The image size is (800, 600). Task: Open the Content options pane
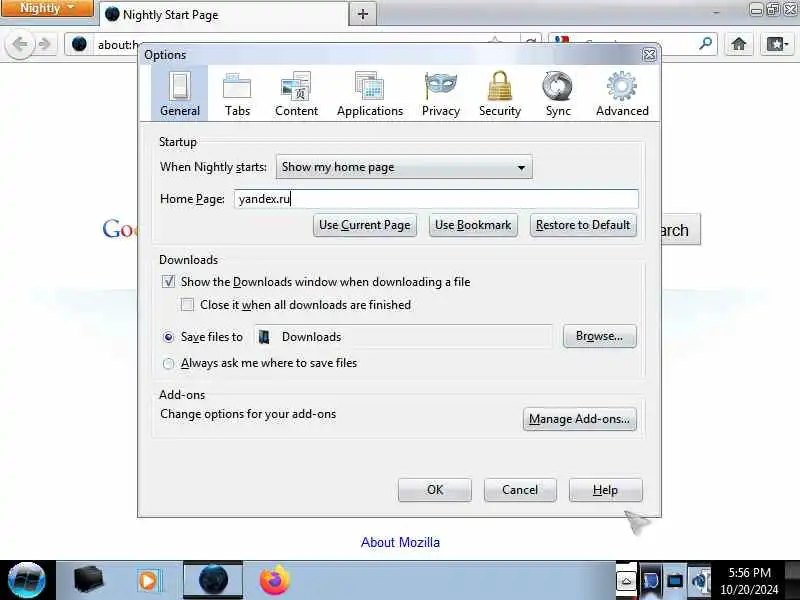(x=296, y=93)
